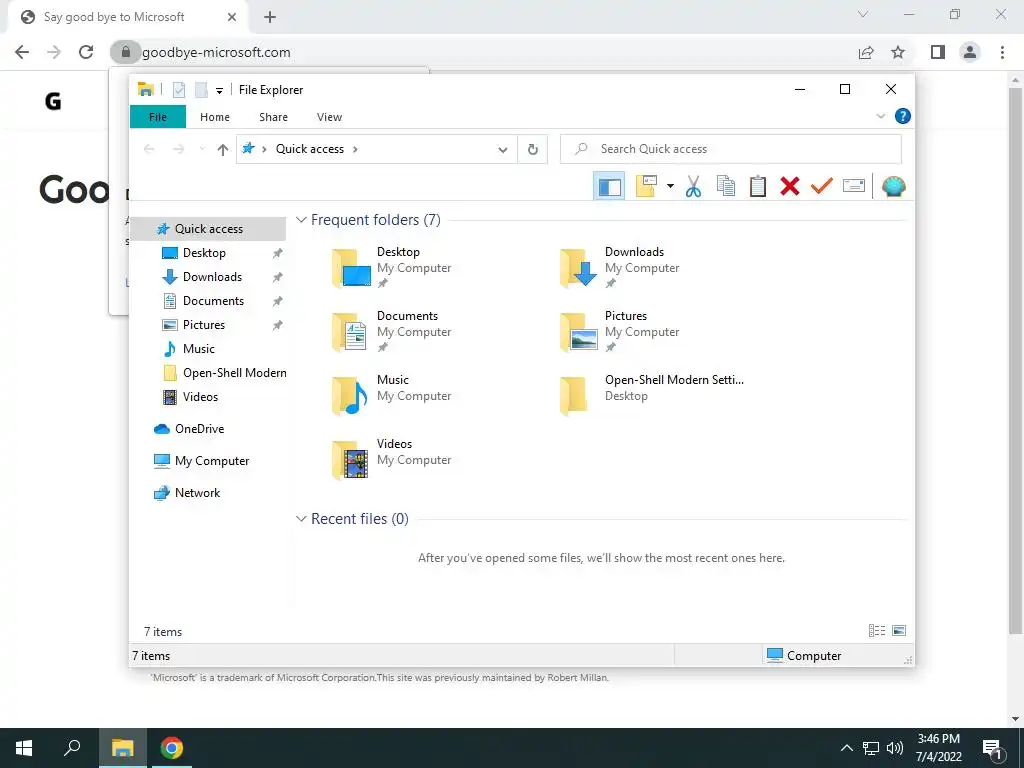Switch to Large icons view icon
Viewport: 1024px width, 768px height.
(899, 631)
